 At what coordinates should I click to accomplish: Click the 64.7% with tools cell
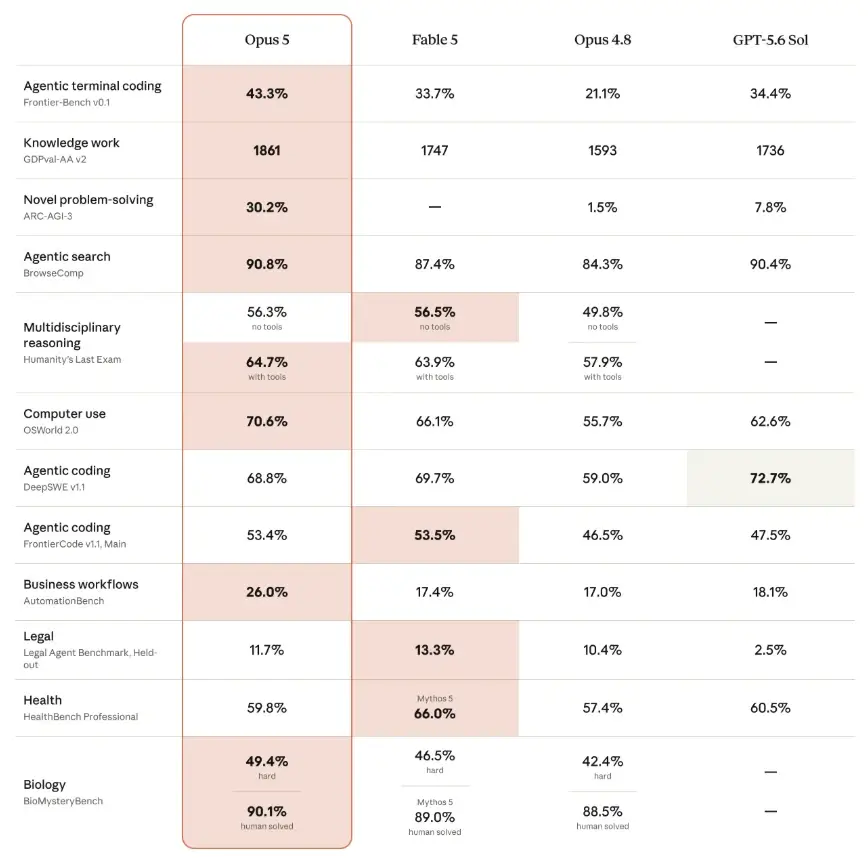pyautogui.click(x=267, y=367)
